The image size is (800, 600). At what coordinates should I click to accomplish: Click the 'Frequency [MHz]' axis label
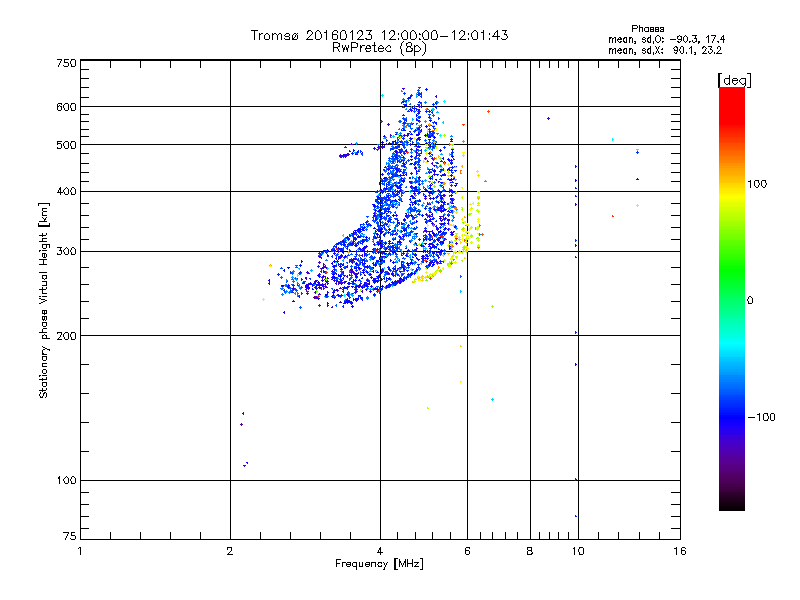tap(379, 564)
